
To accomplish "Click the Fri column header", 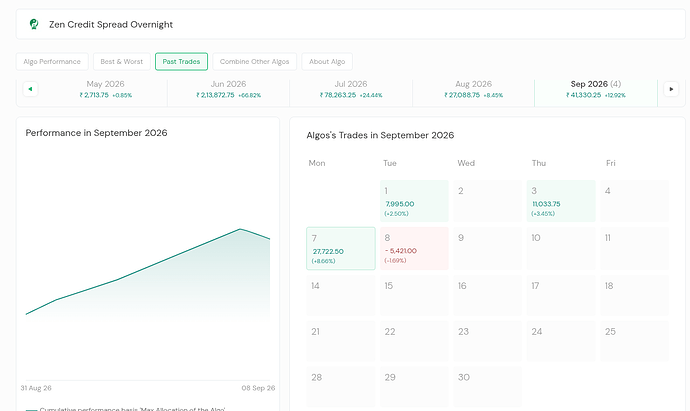I will 610,163.
